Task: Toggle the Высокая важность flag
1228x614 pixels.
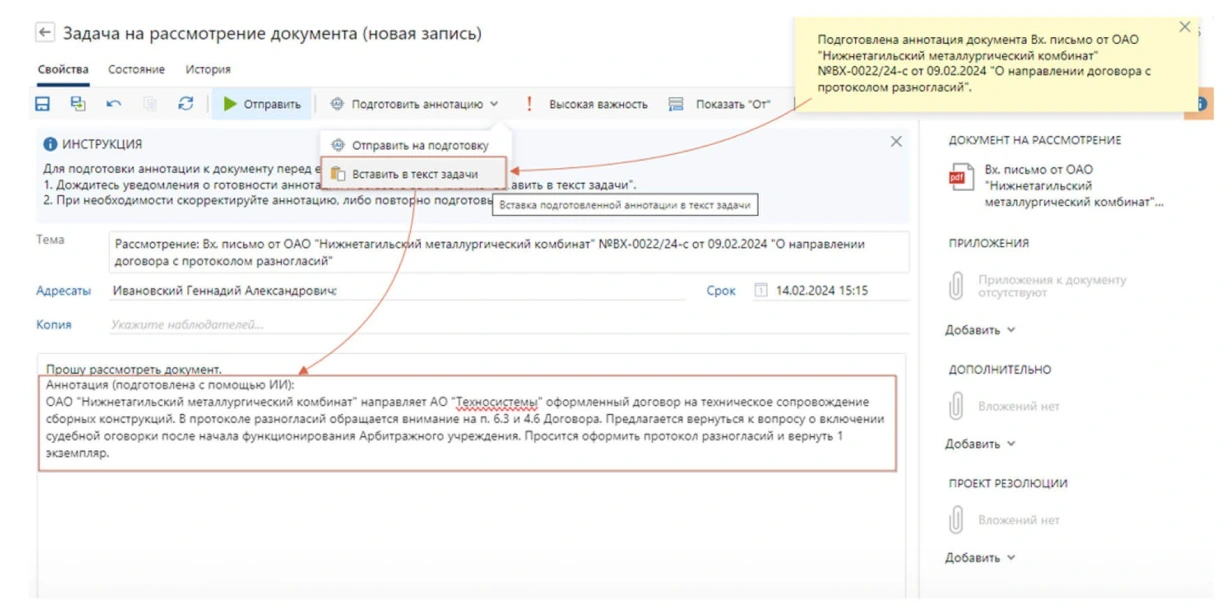Action: point(588,104)
